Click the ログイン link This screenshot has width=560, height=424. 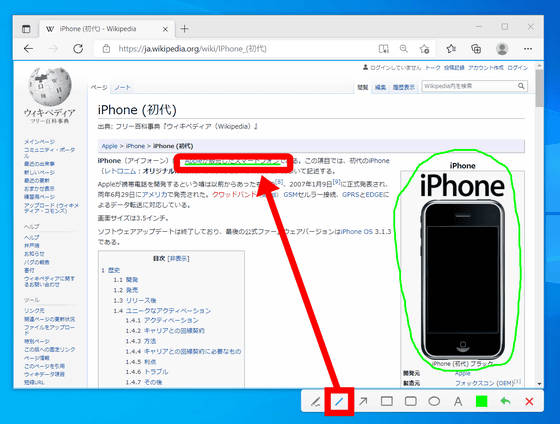518,68
